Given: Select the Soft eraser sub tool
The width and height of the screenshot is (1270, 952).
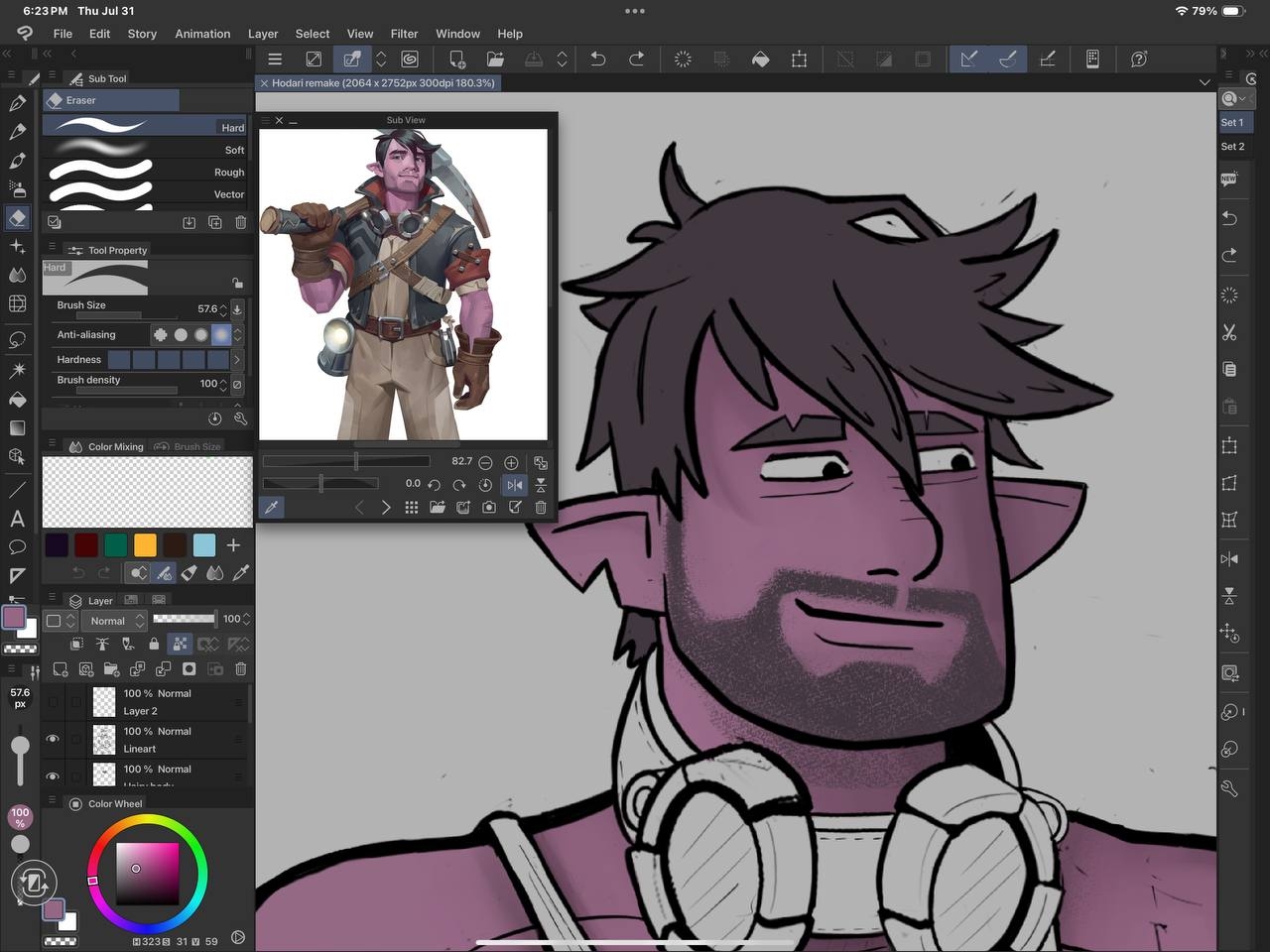Looking at the screenshot, I should tap(149, 150).
